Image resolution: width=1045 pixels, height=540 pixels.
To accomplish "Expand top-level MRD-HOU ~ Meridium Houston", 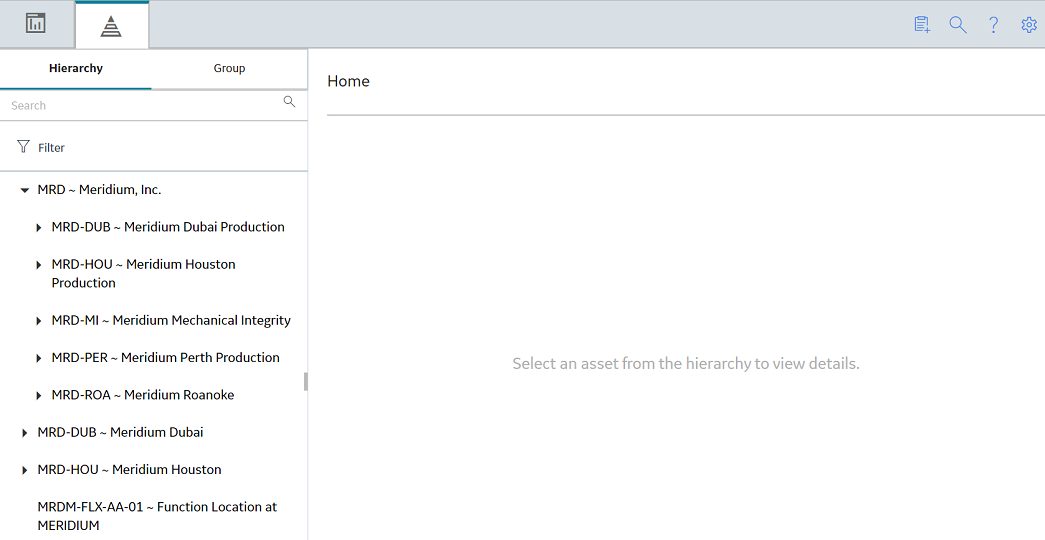I will click(25, 470).
